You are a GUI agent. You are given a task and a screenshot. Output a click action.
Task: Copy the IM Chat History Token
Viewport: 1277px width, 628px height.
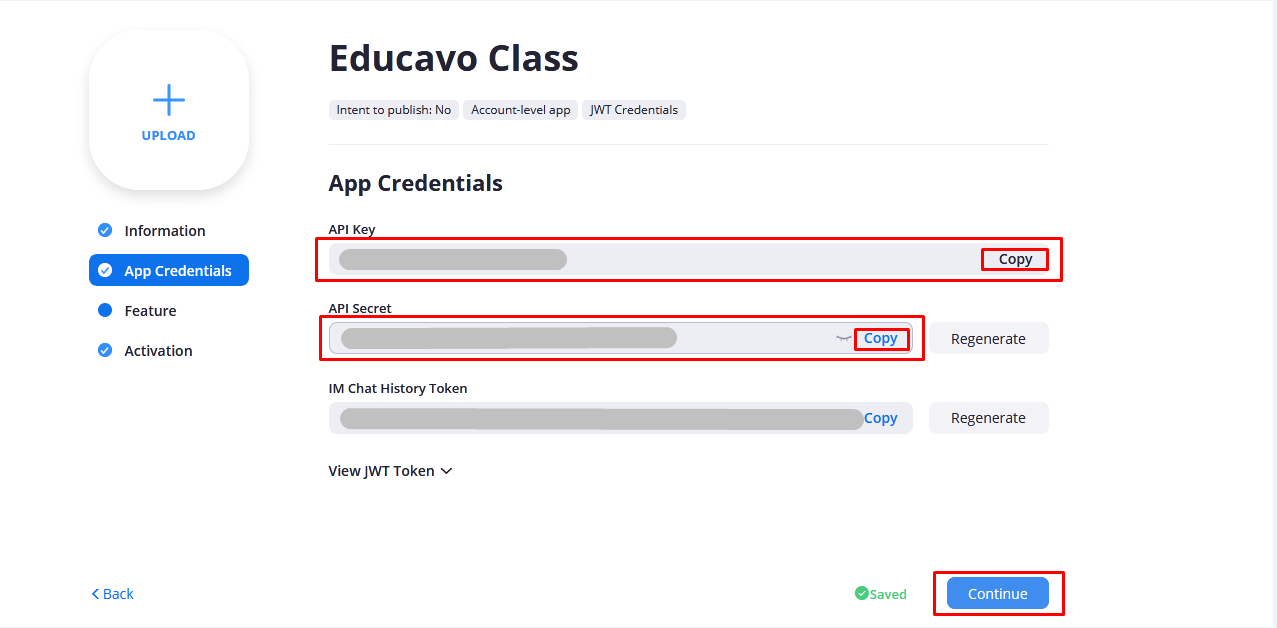pyautogui.click(x=881, y=418)
